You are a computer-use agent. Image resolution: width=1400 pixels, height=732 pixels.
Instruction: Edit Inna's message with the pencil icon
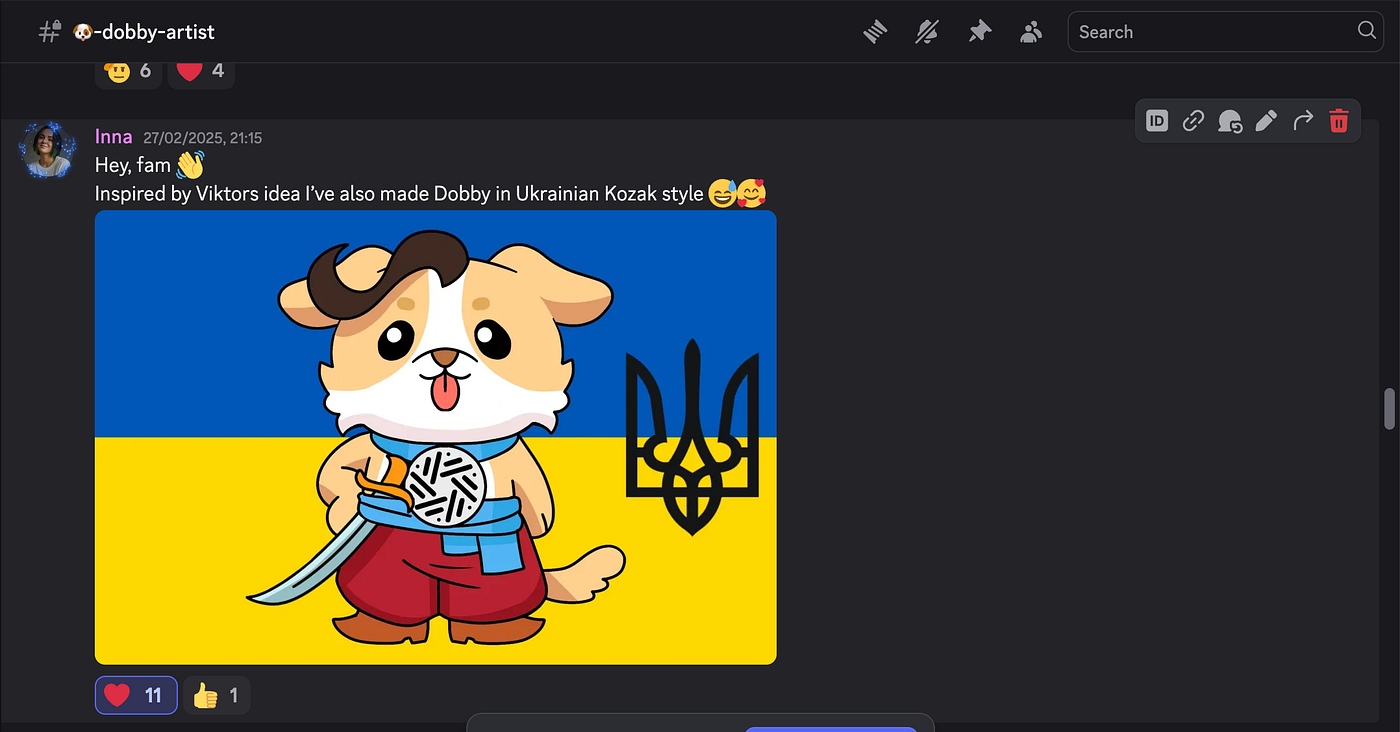click(1266, 121)
